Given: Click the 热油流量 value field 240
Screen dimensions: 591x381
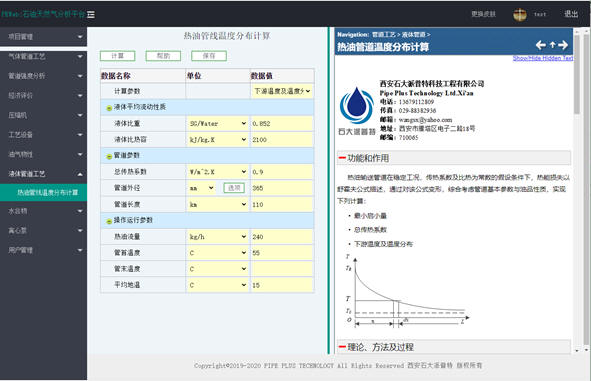Looking at the screenshot, I should click(282, 237).
